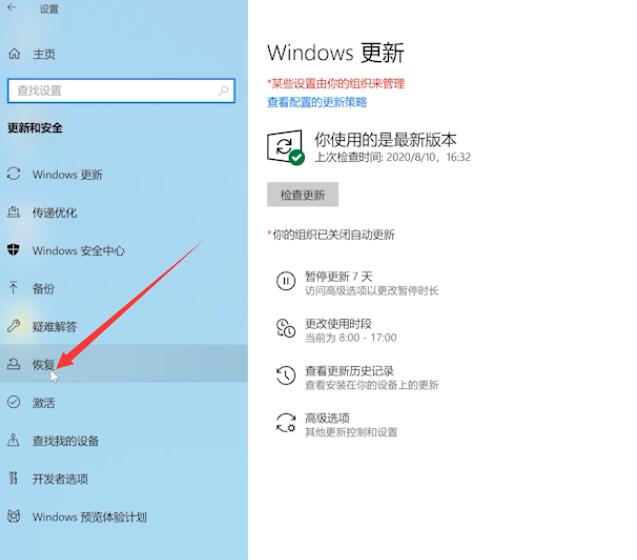Open Windows 更新 sidebar entry
The image size is (637, 560).
(x=67, y=175)
